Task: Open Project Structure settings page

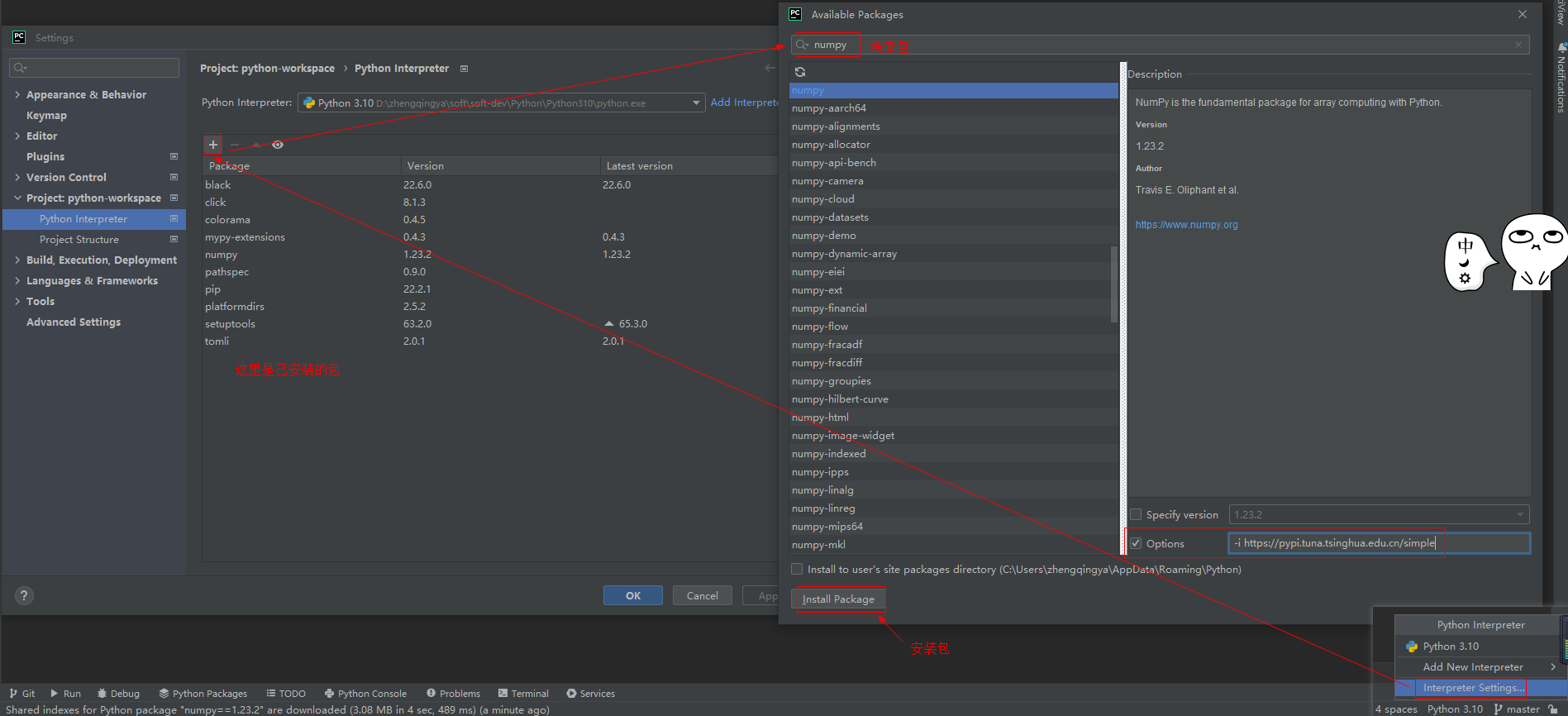Action: tap(79, 239)
